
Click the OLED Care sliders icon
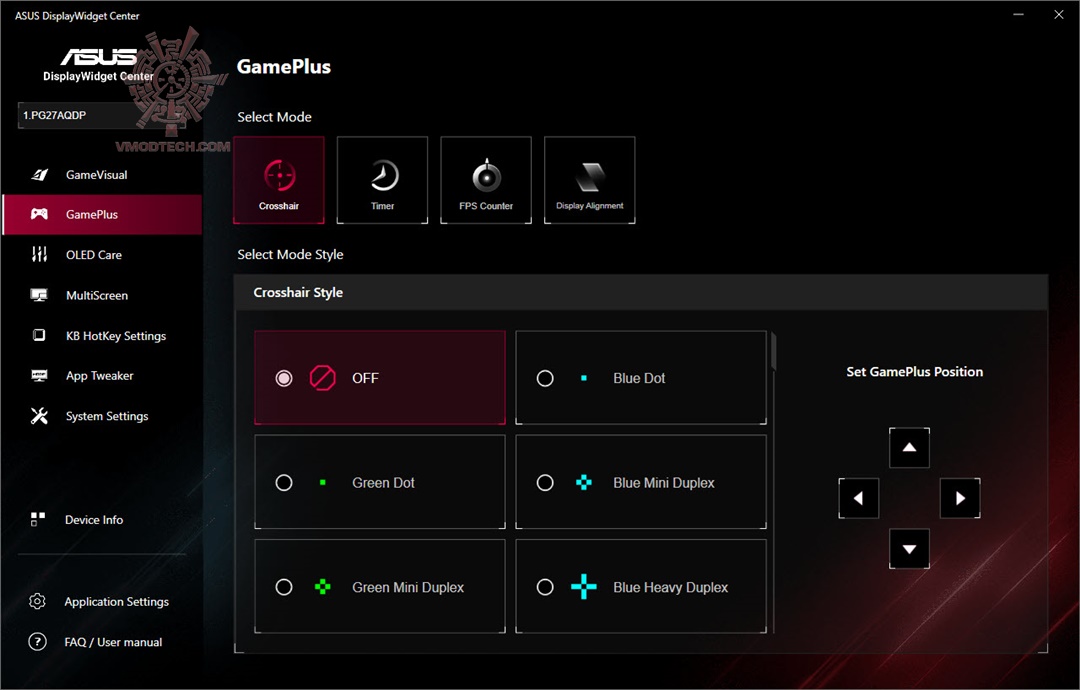point(39,255)
